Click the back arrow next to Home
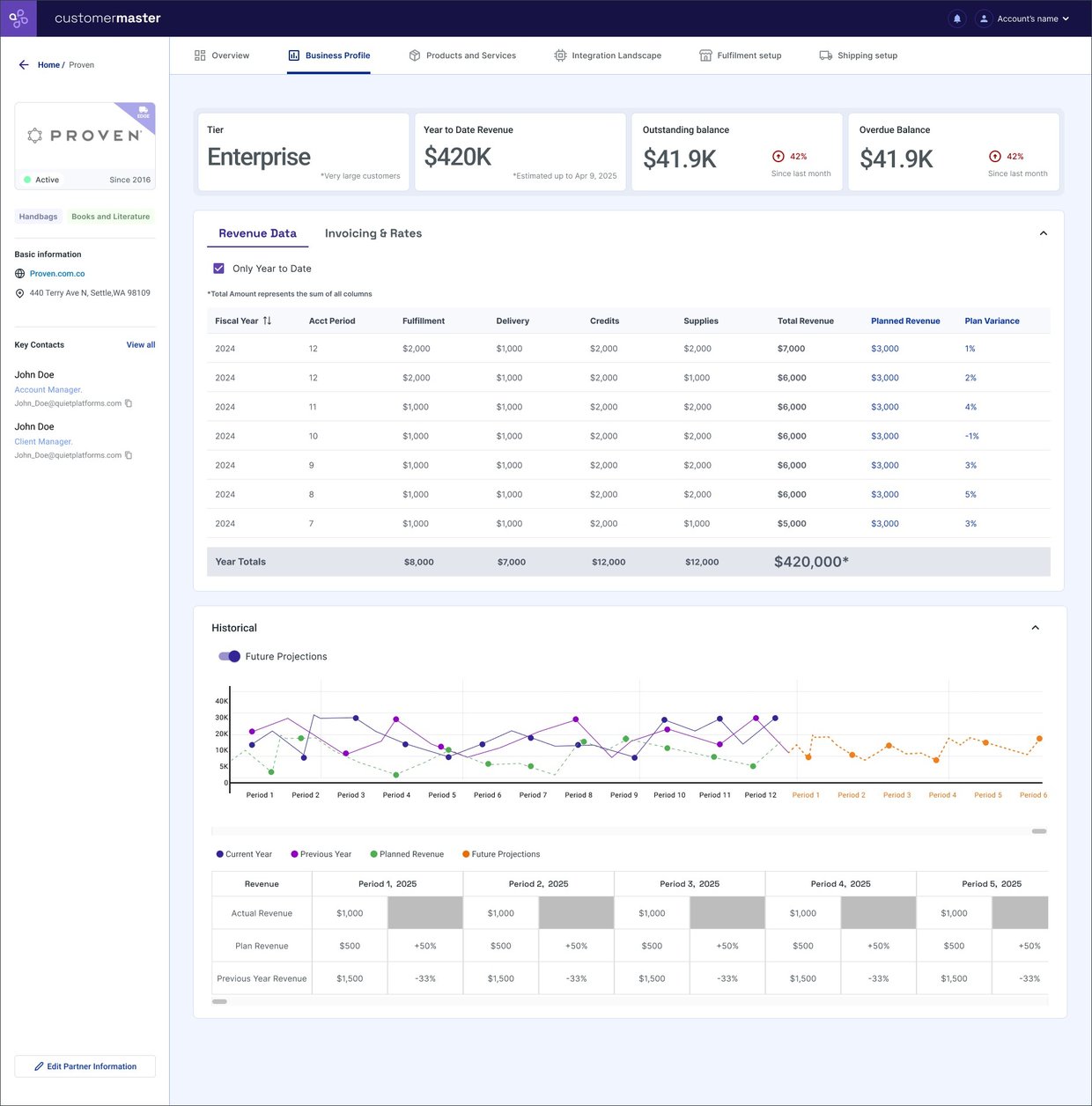1092x1106 pixels. pyautogui.click(x=24, y=64)
